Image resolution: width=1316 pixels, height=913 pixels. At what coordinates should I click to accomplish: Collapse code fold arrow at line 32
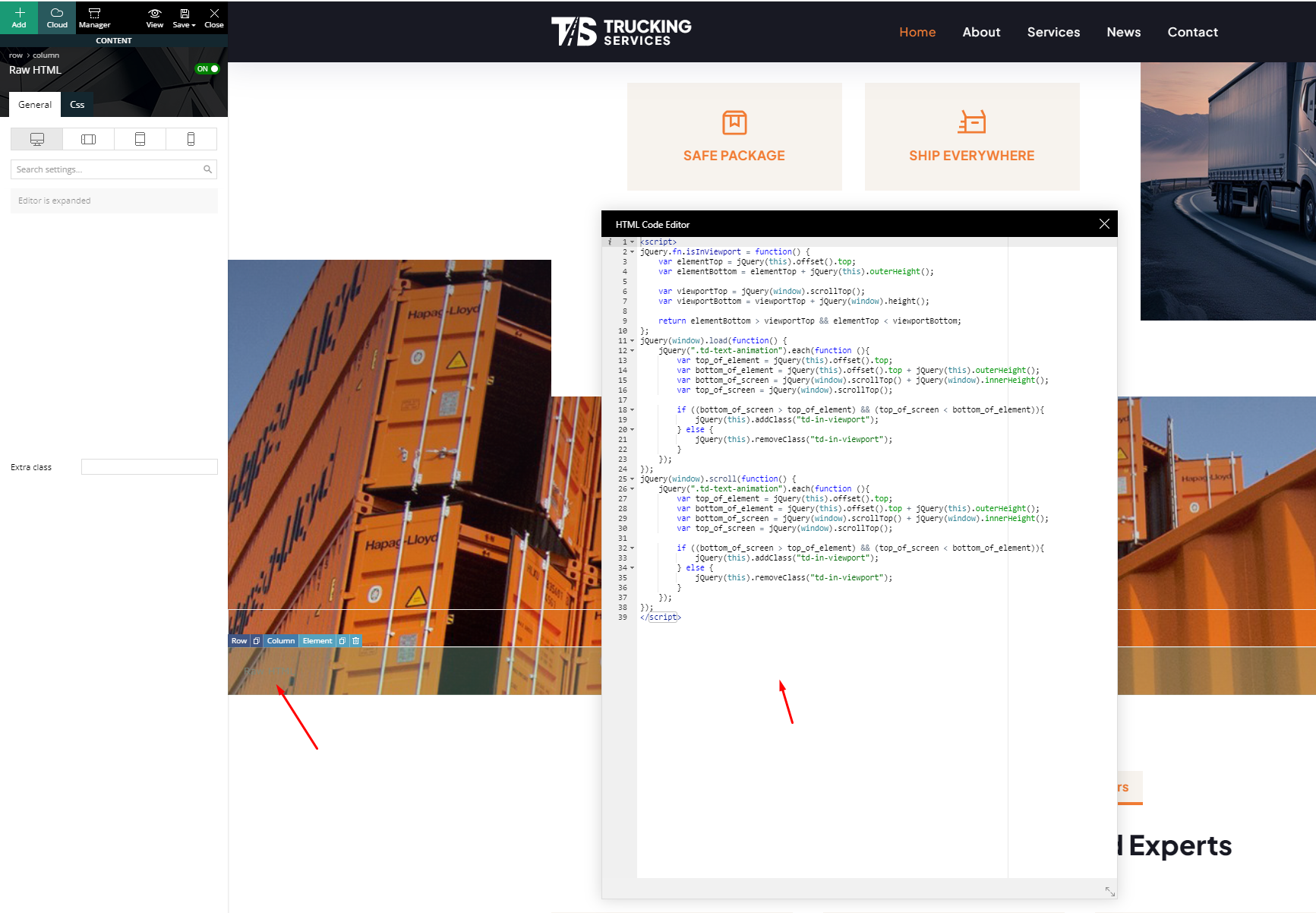click(632, 548)
